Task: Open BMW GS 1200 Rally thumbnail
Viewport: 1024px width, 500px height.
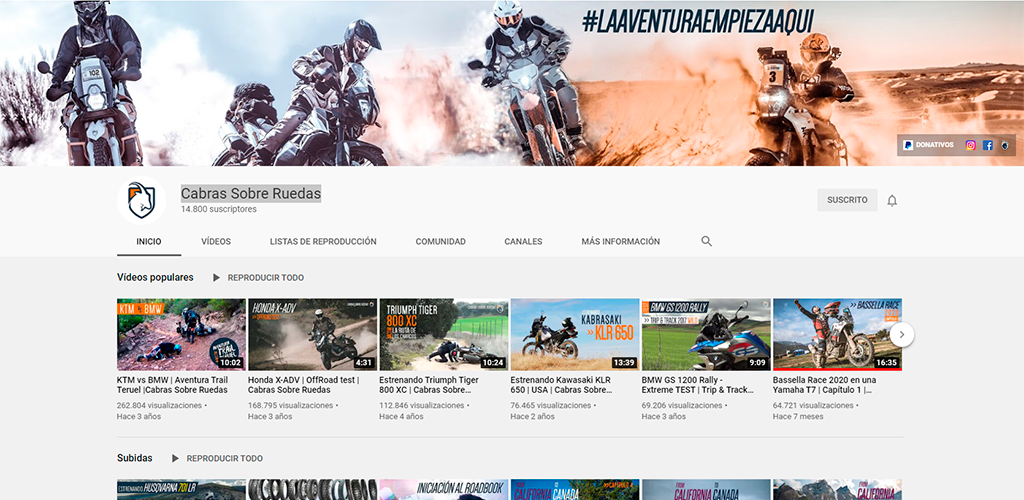Action: (706, 335)
